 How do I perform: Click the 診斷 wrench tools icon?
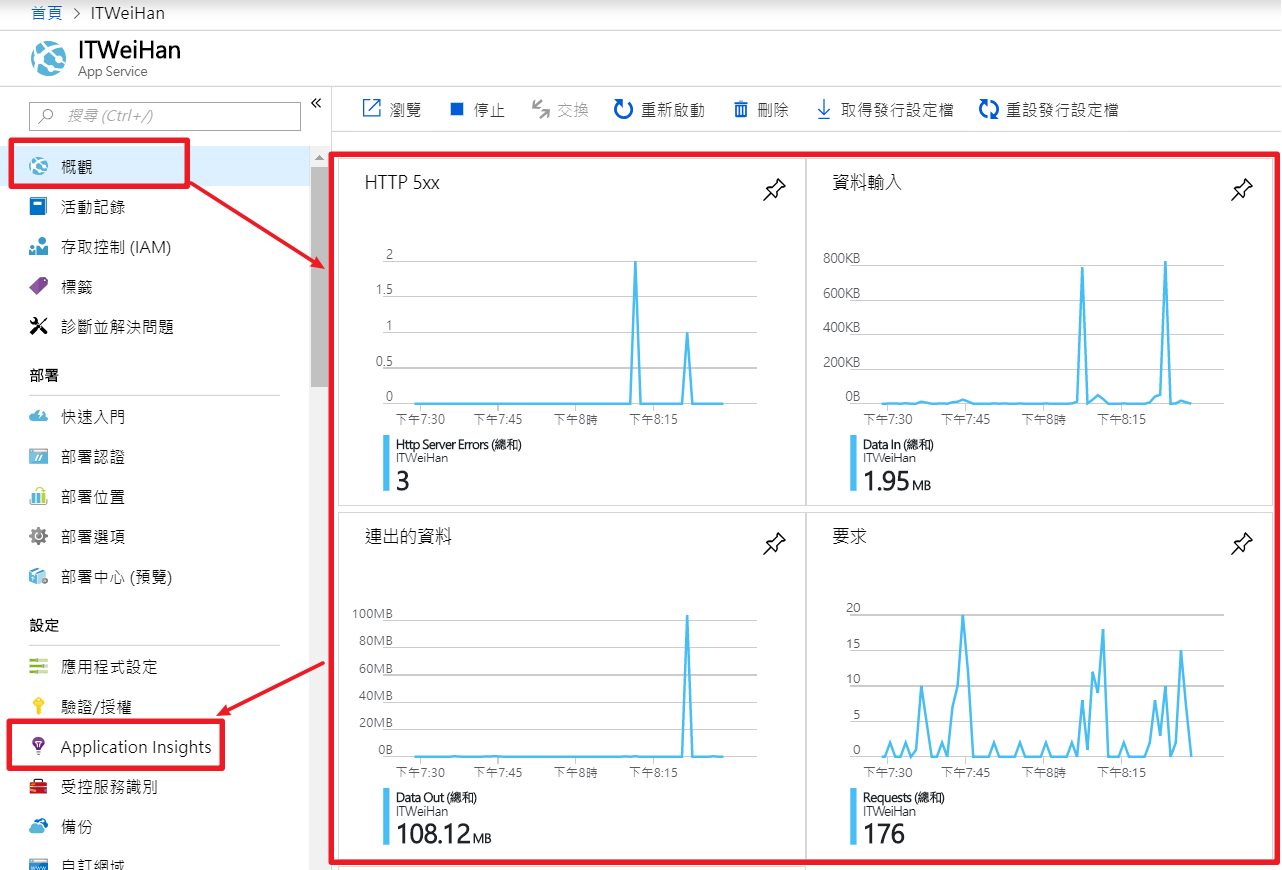point(38,327)
